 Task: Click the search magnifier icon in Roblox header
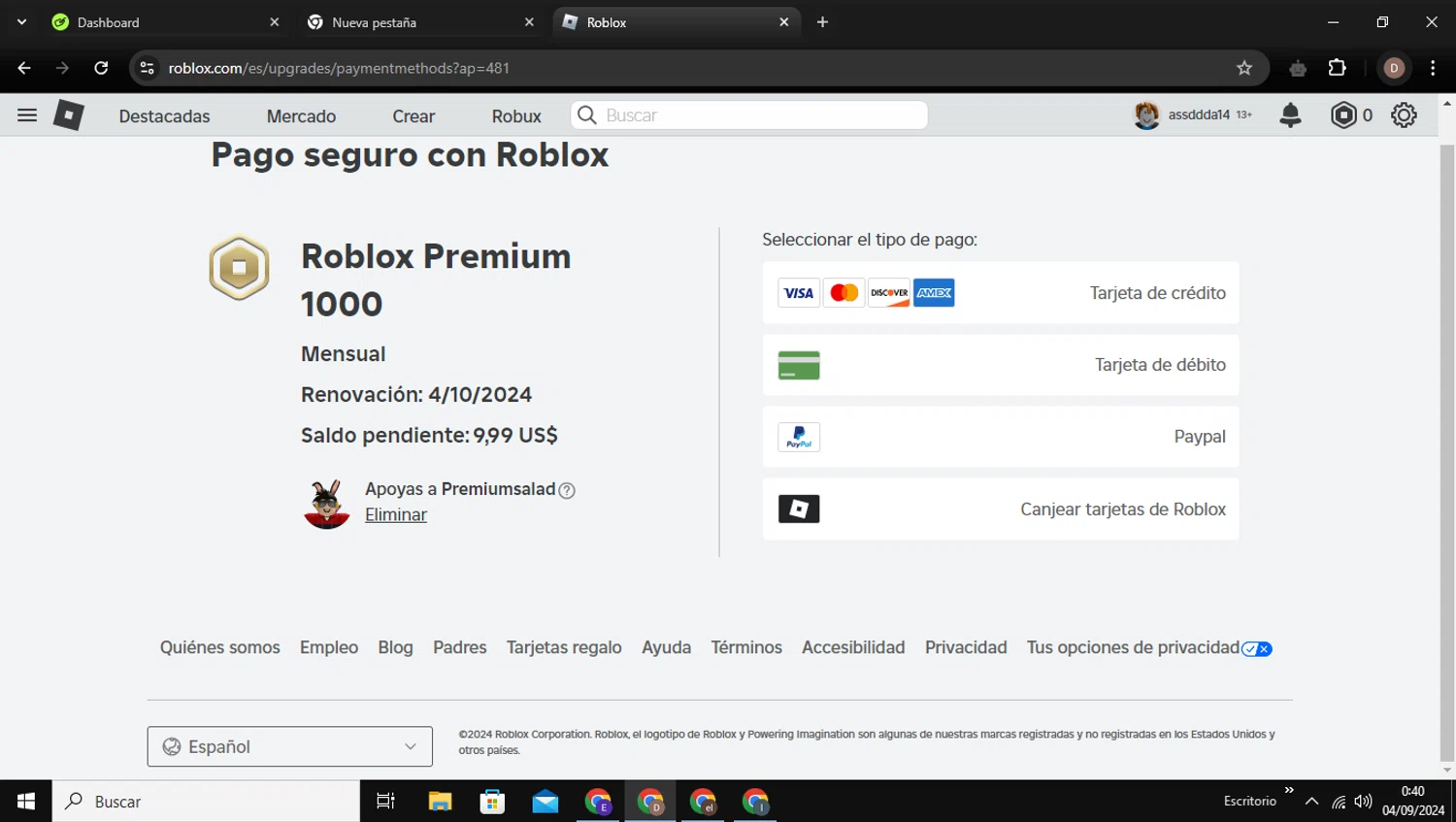tap(586, 115)
